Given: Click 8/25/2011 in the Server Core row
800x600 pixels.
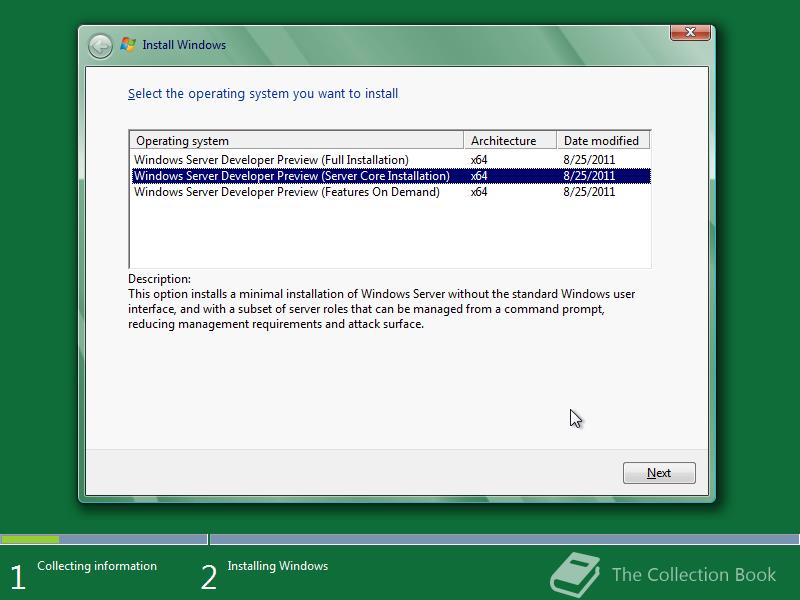Looking at the screenshot, I should [x=589, y=176].
